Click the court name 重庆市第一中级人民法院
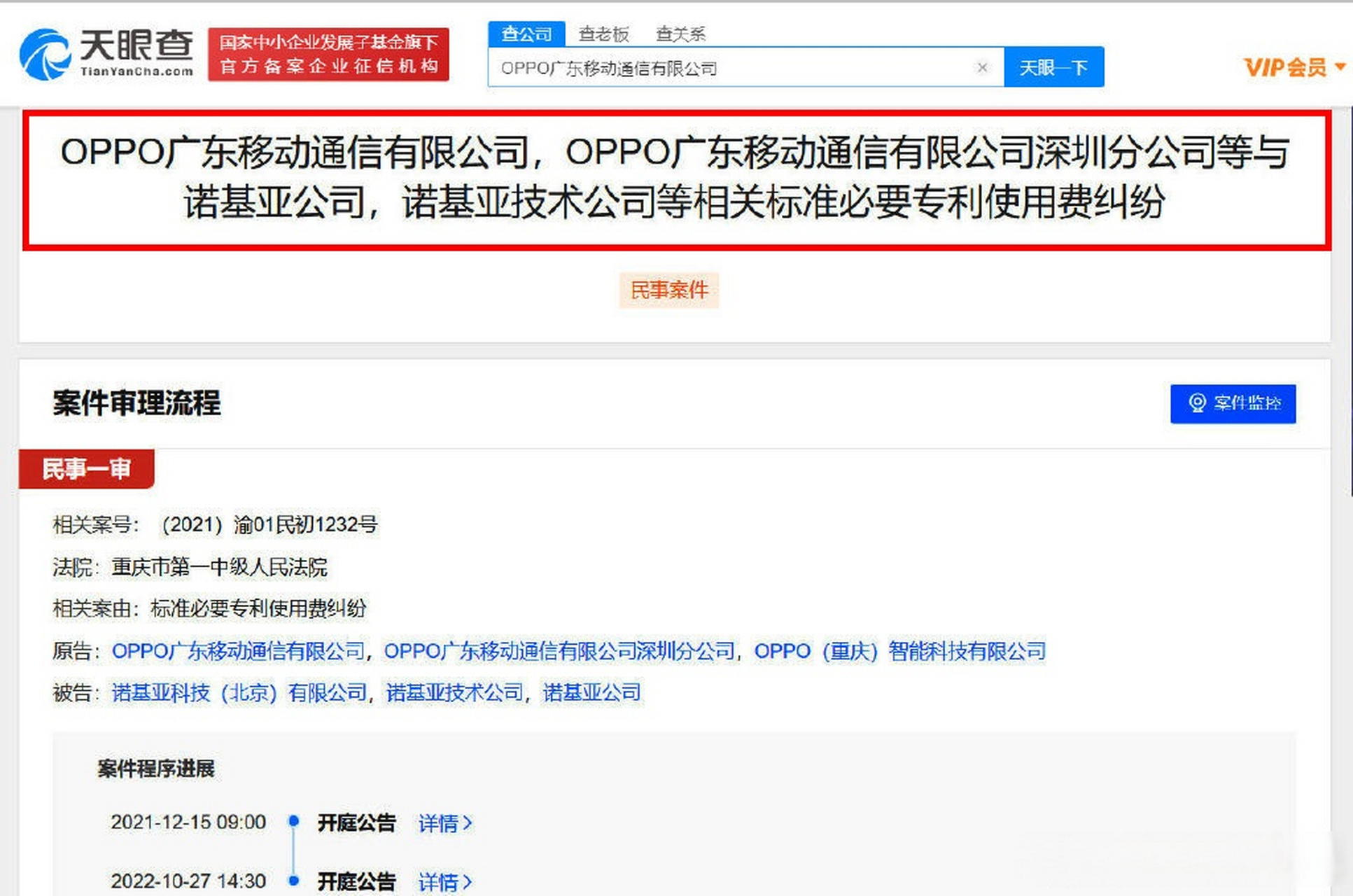This screenshot has height=896, width=1353. tap(219, 567)
